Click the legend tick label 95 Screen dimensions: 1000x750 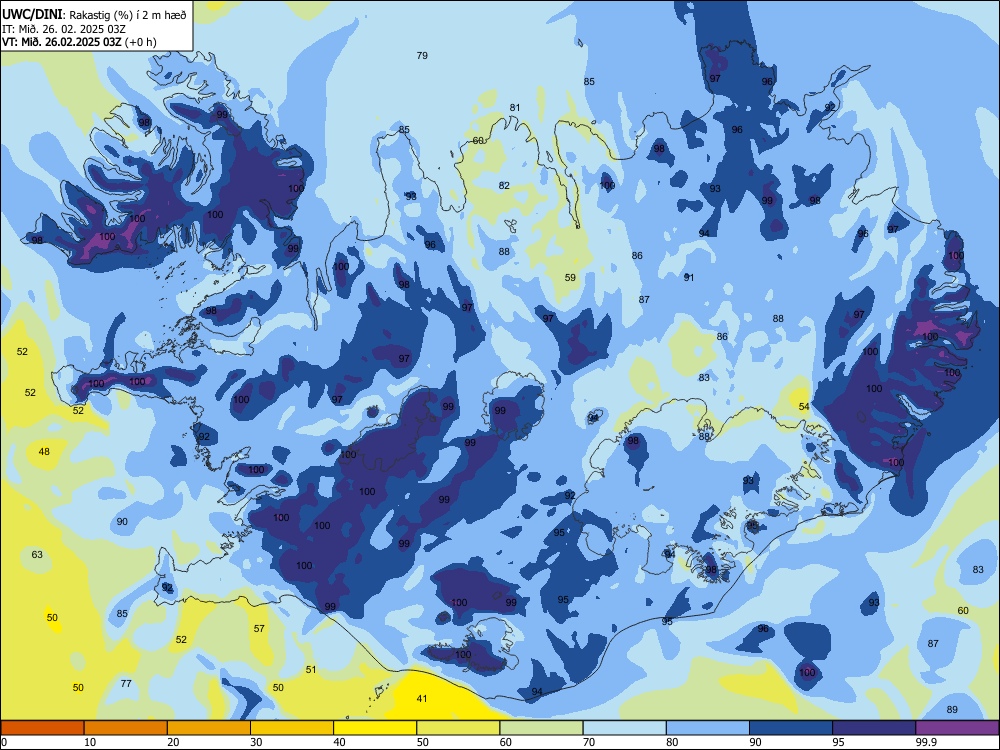tap(838, 742)
